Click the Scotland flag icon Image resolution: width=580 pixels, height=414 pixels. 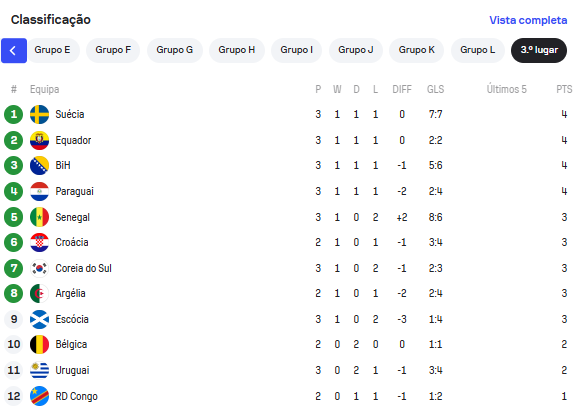[x=39, y=319]
